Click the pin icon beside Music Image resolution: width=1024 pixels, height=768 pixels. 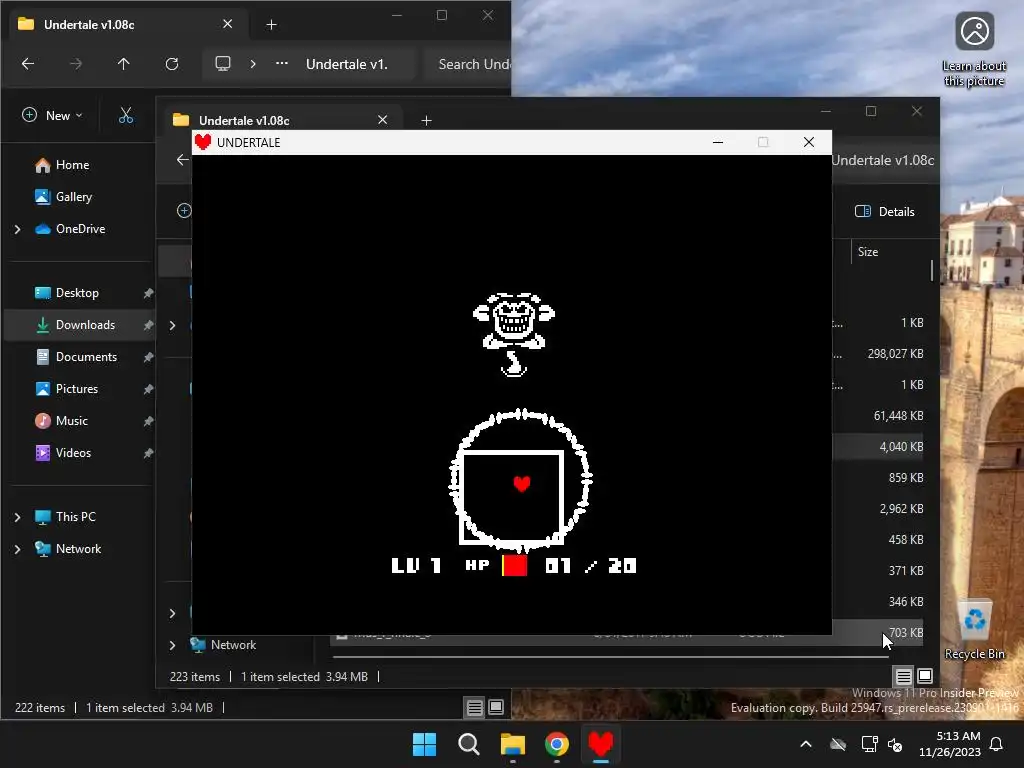pos(148,421)
